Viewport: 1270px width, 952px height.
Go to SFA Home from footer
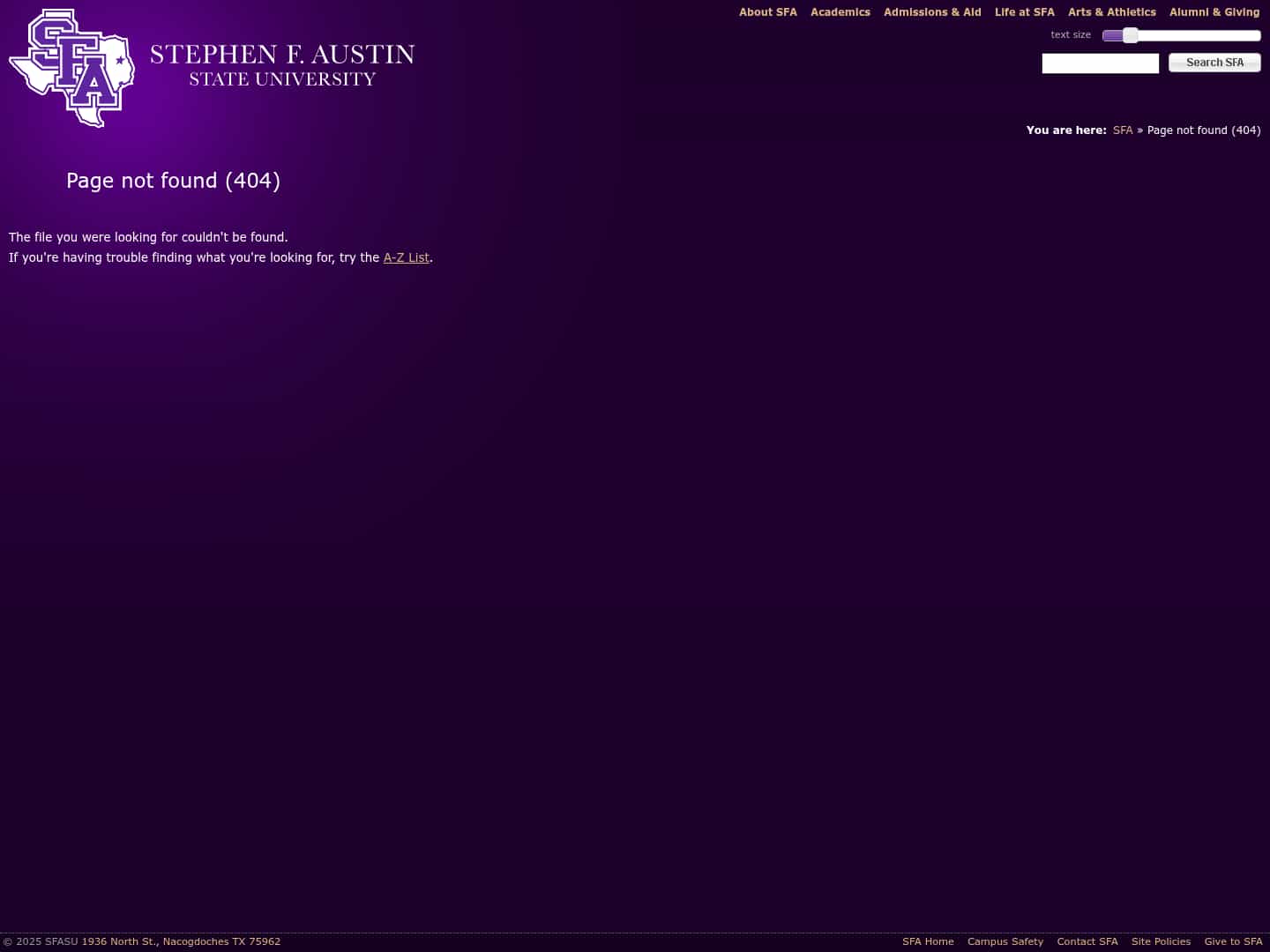928,941
